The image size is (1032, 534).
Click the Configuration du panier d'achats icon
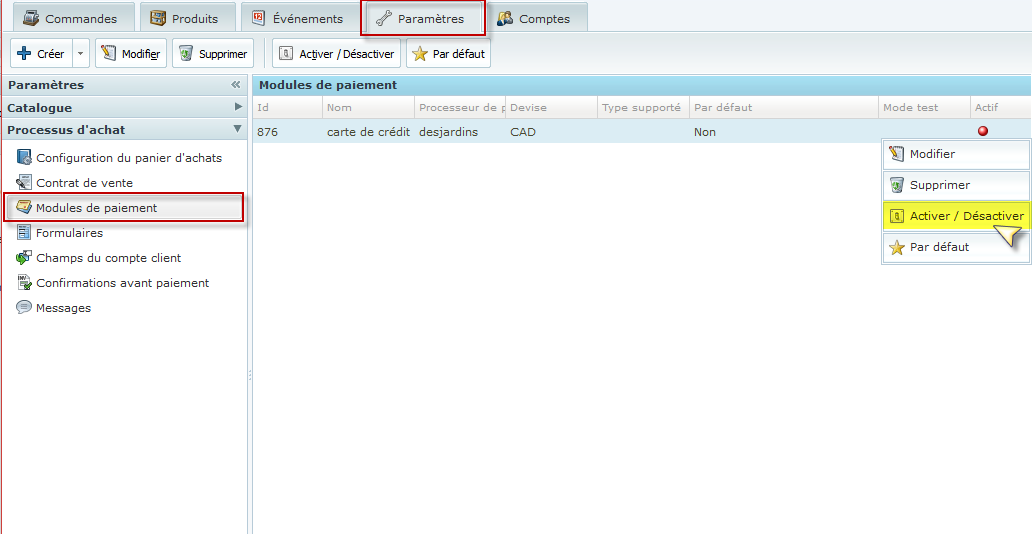[24, 157]
